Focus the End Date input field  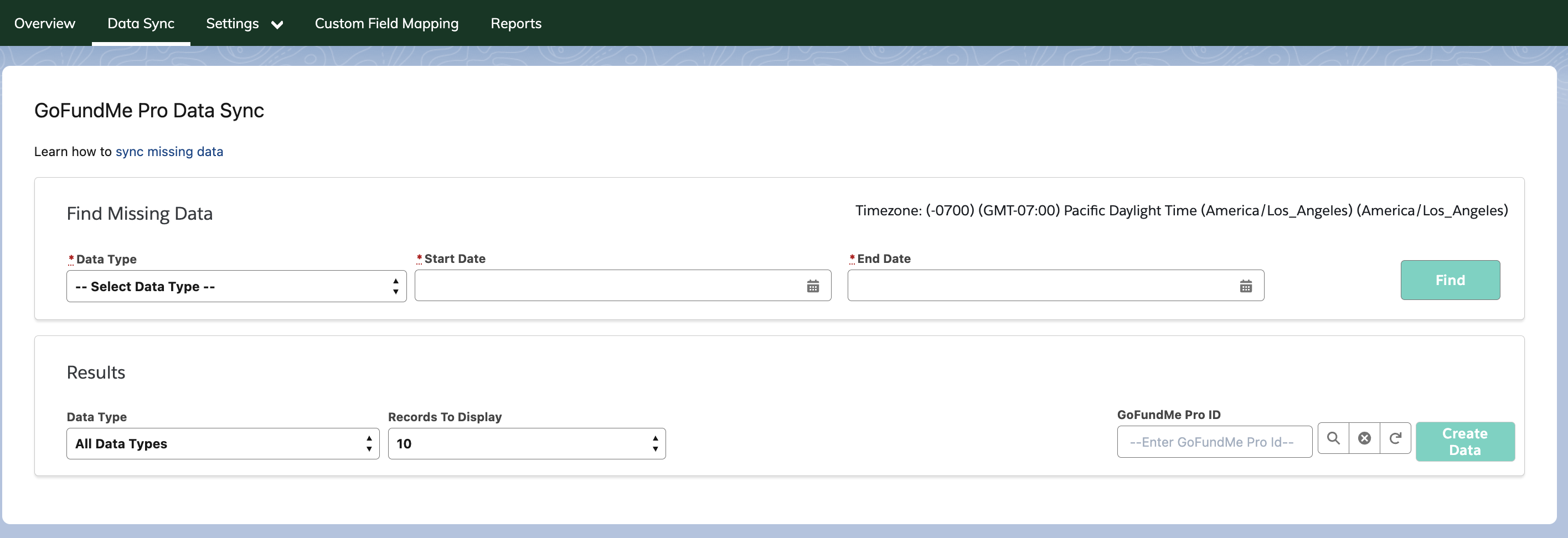tap(1055, 286)
